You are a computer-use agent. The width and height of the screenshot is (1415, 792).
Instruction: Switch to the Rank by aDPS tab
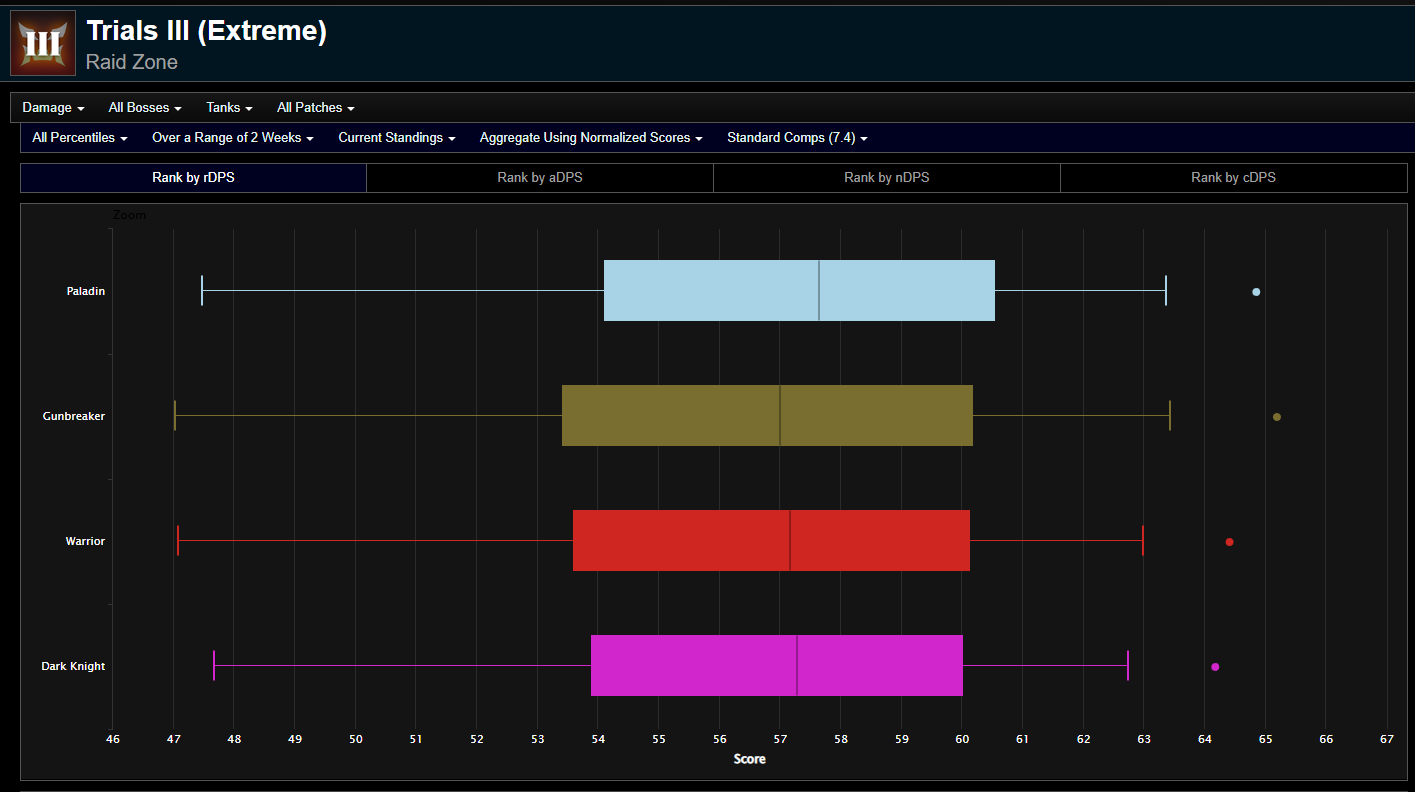tap(540, 178)
